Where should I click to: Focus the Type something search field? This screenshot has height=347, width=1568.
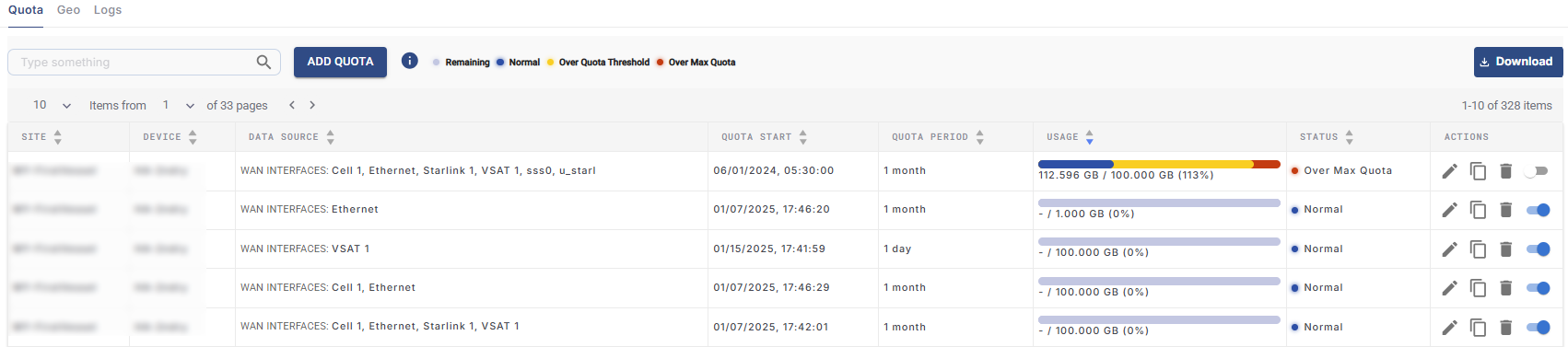click(x=134, y=62)
